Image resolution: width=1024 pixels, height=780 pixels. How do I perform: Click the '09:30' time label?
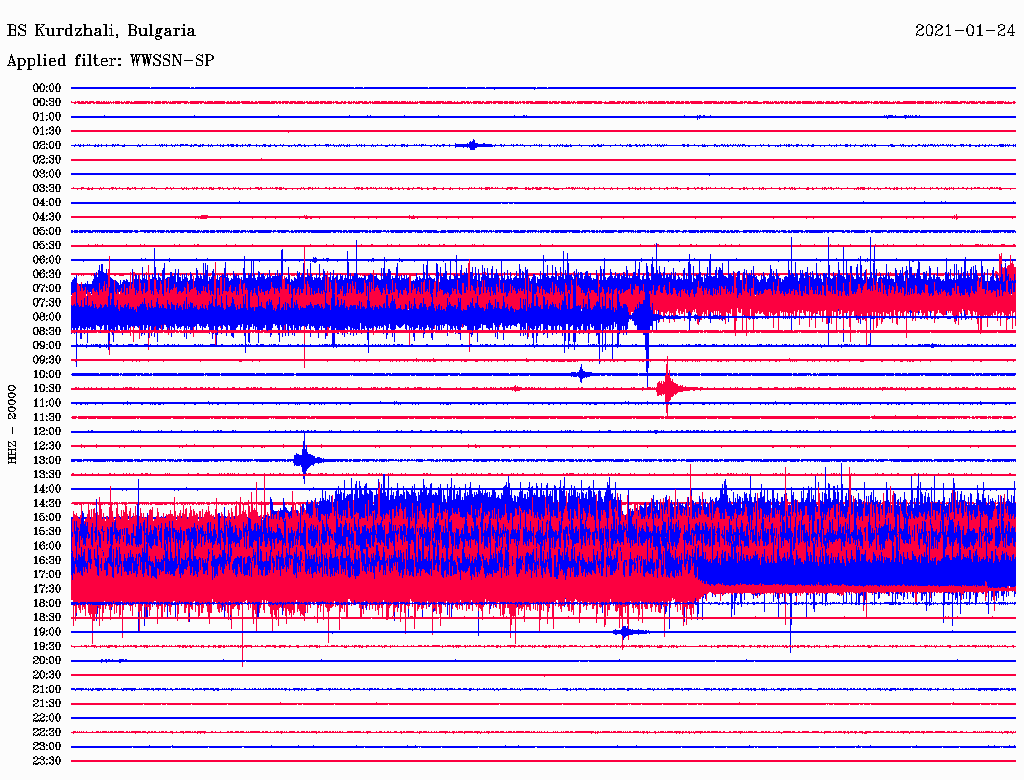[x=47, y=360]
